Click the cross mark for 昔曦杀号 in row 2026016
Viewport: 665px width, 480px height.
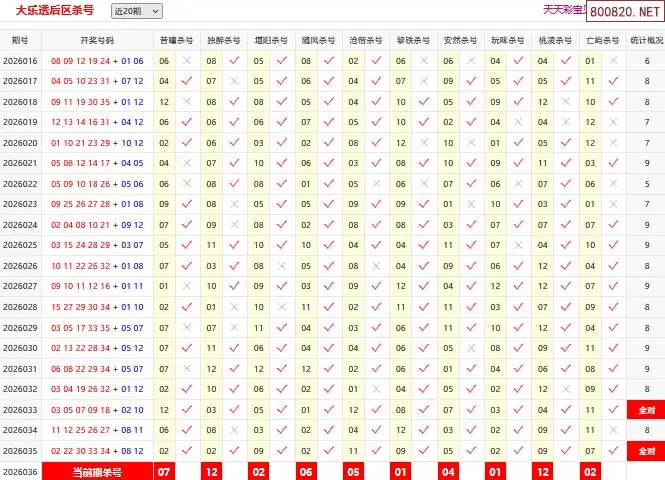pos(187,61)
